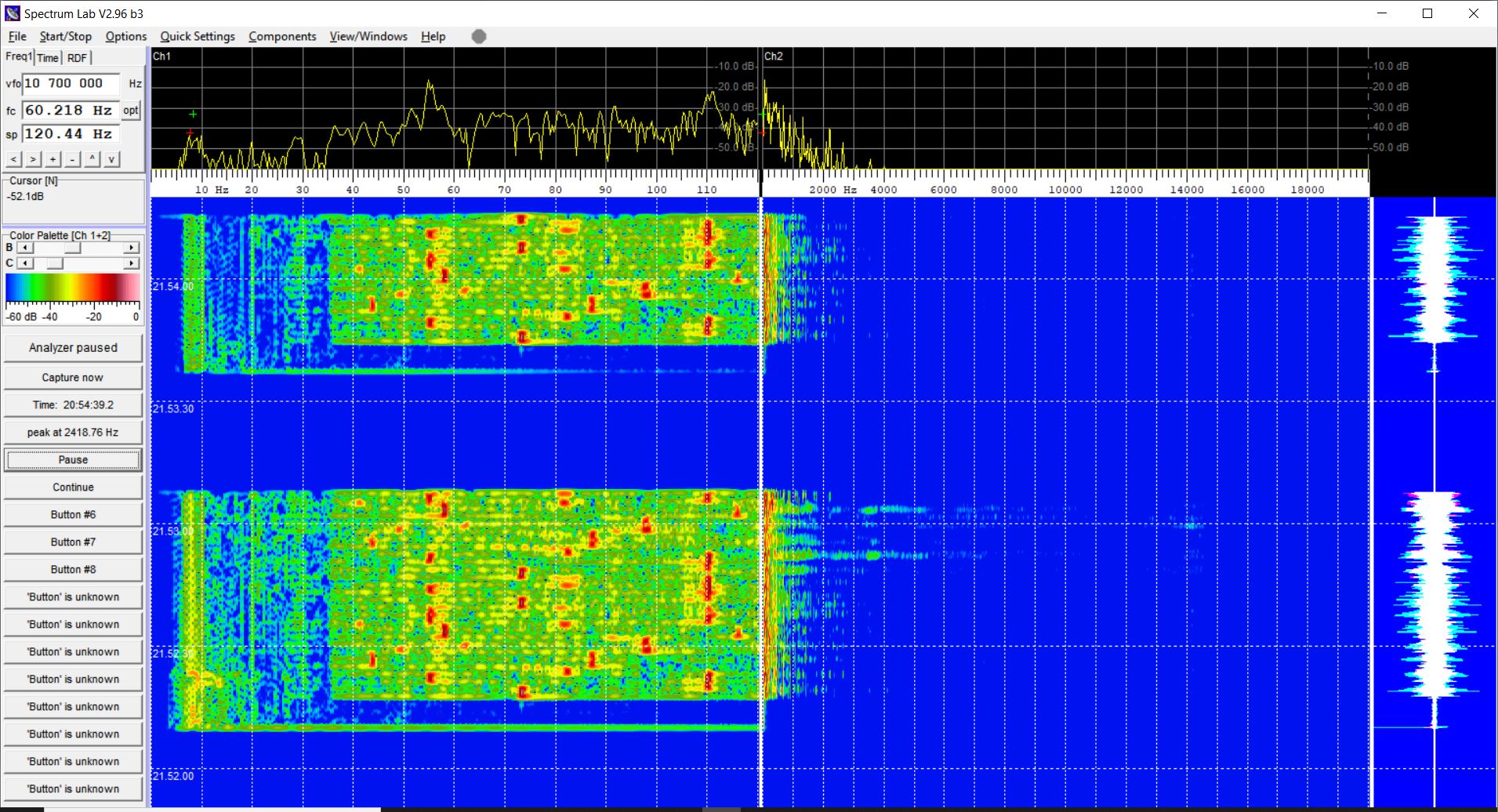The image size is (1498, 812).
Task: Click the 'Analyzer paused' button
Action: [73, 347]
